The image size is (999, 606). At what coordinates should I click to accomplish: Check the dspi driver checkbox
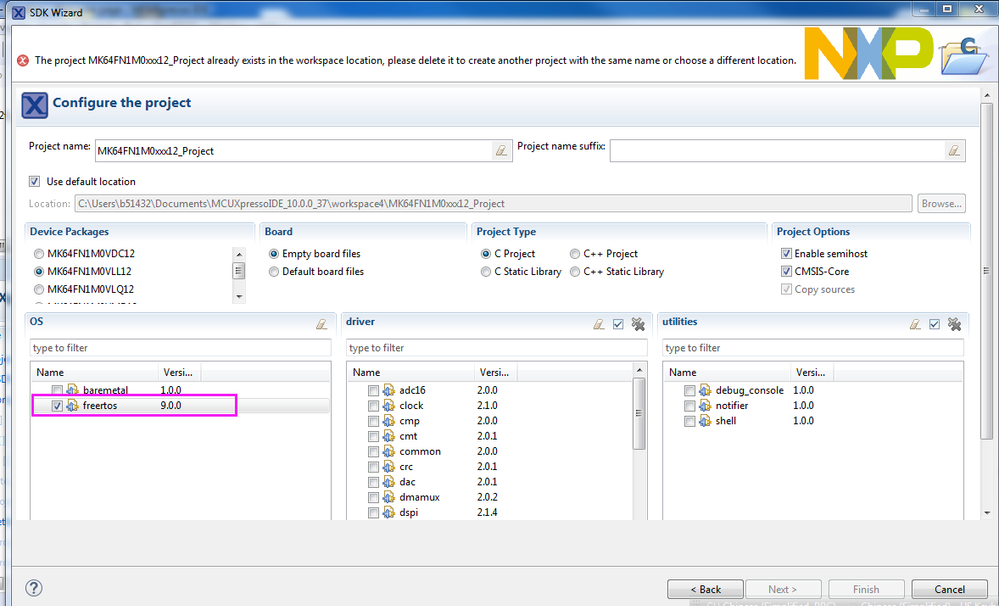pos(373,512)
